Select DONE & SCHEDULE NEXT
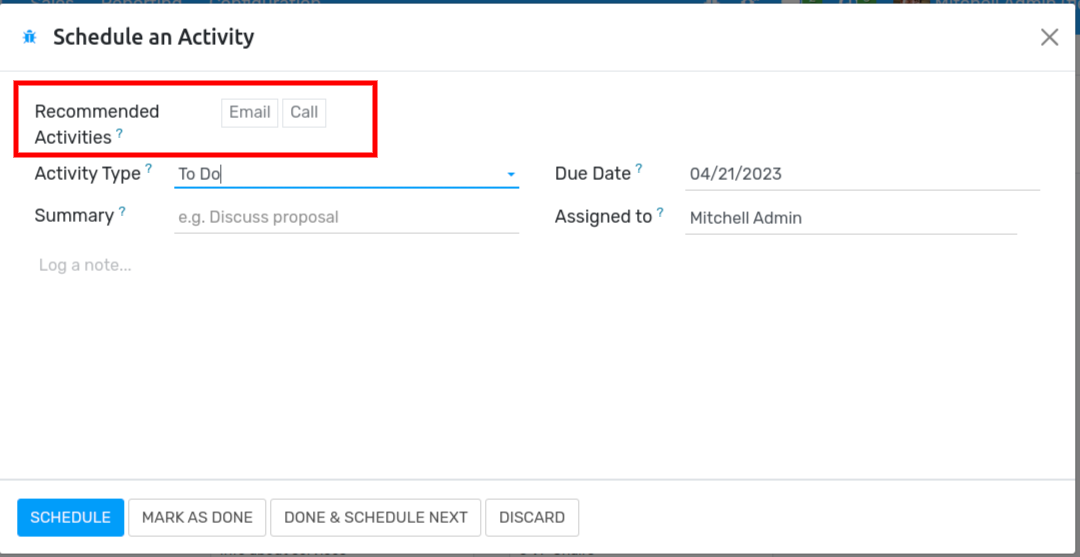The width and height of the screenshot is (1080, 557). tap(376, 518)
